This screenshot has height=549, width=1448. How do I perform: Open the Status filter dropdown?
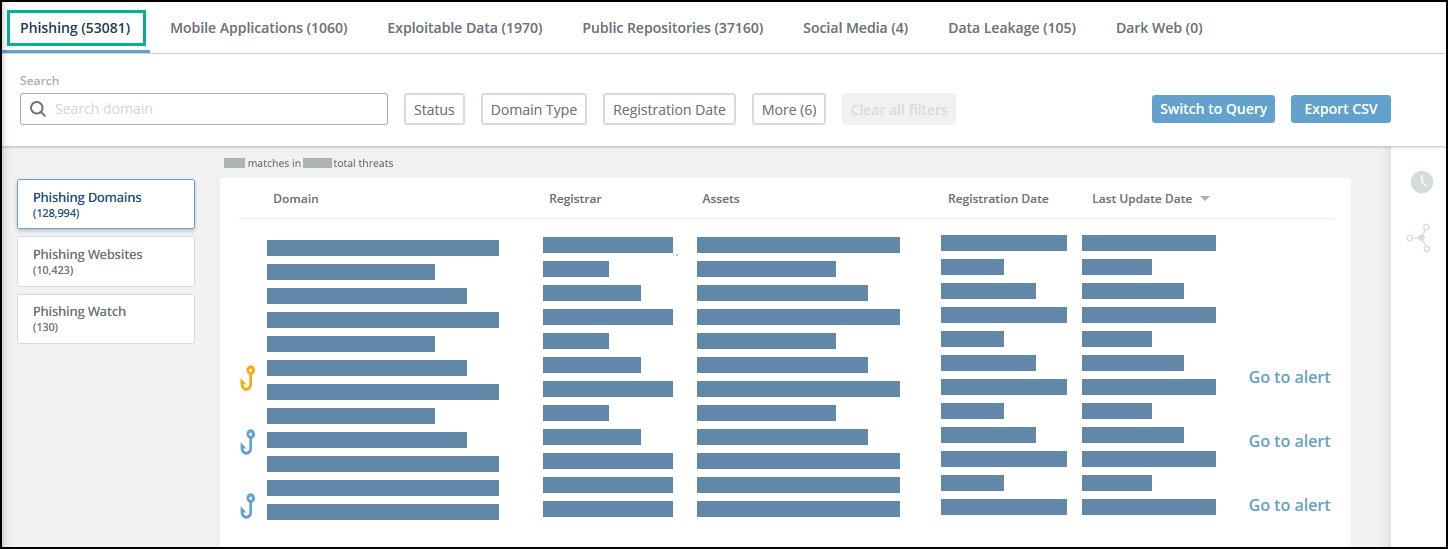[x=434, y=110]
